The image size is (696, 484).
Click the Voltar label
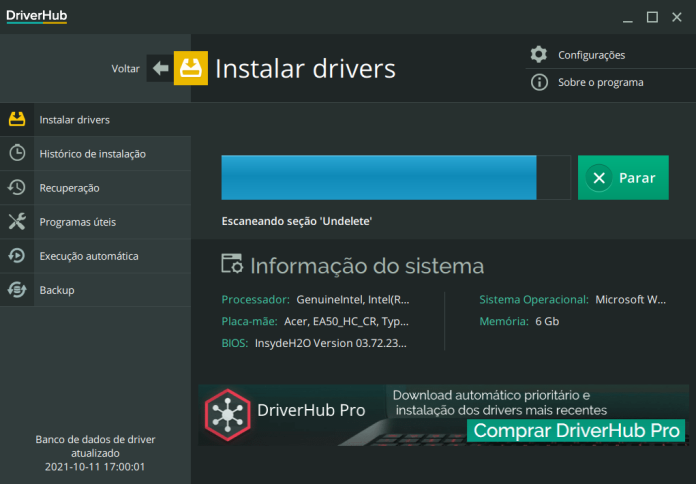point(126,69)
